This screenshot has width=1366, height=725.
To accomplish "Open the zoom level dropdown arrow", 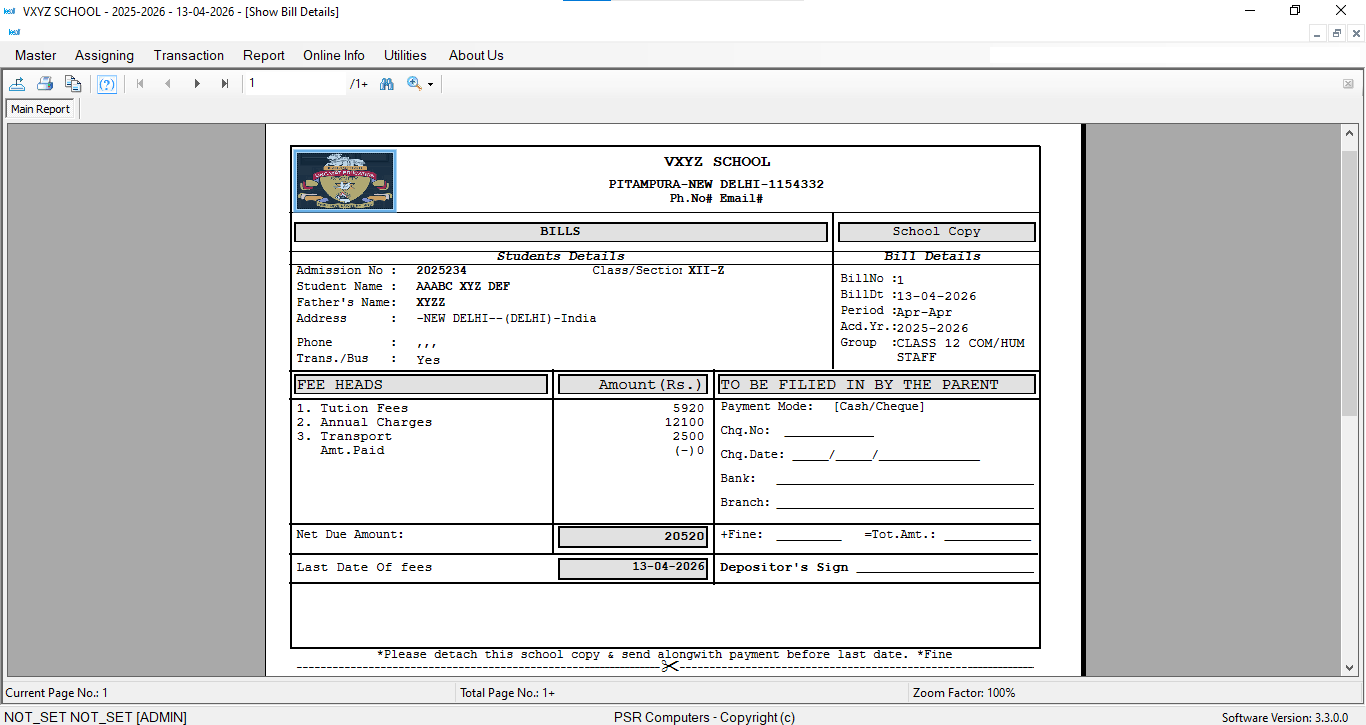I will (x=429, y=84).
